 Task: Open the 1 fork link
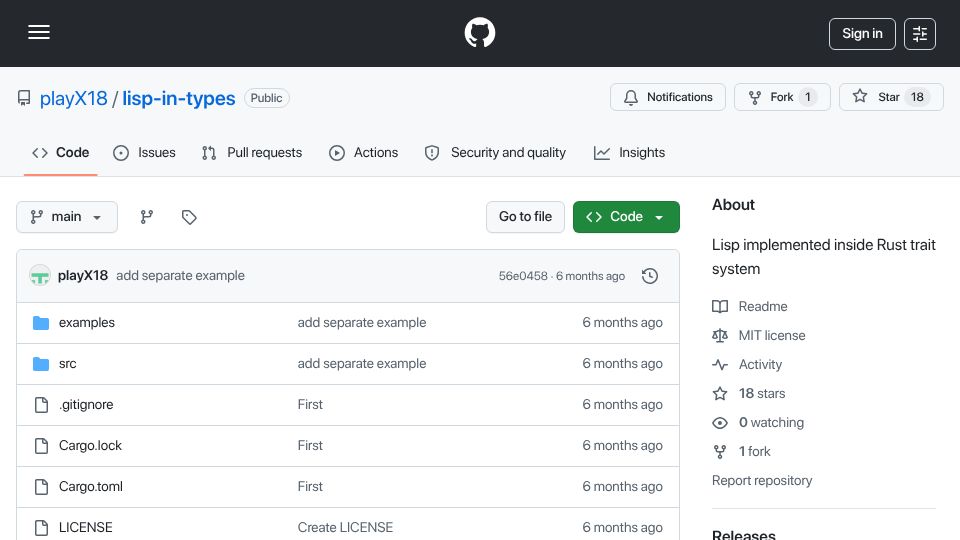pyautogui.click(x=741, y=451)
